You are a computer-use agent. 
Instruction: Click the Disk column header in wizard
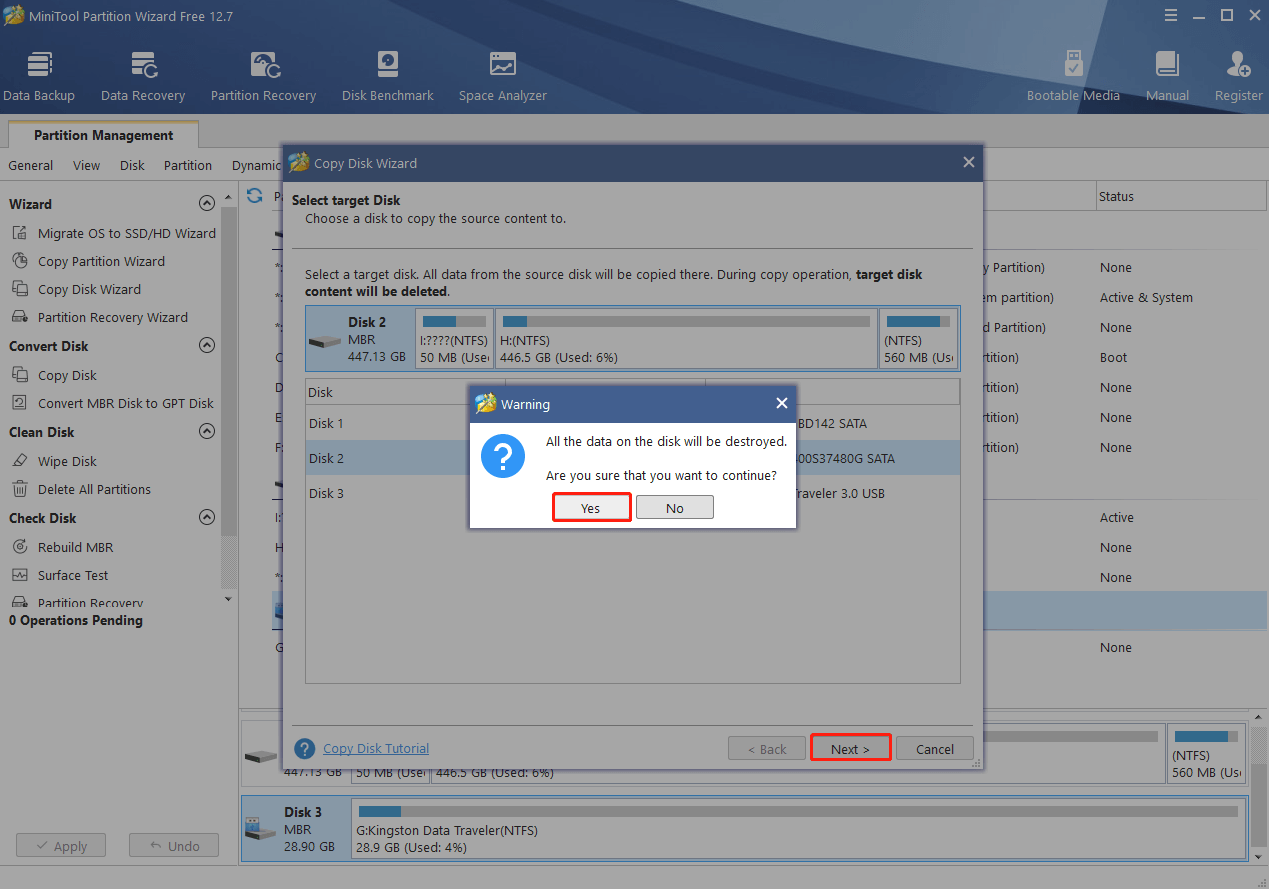click(x=405, y=393)
